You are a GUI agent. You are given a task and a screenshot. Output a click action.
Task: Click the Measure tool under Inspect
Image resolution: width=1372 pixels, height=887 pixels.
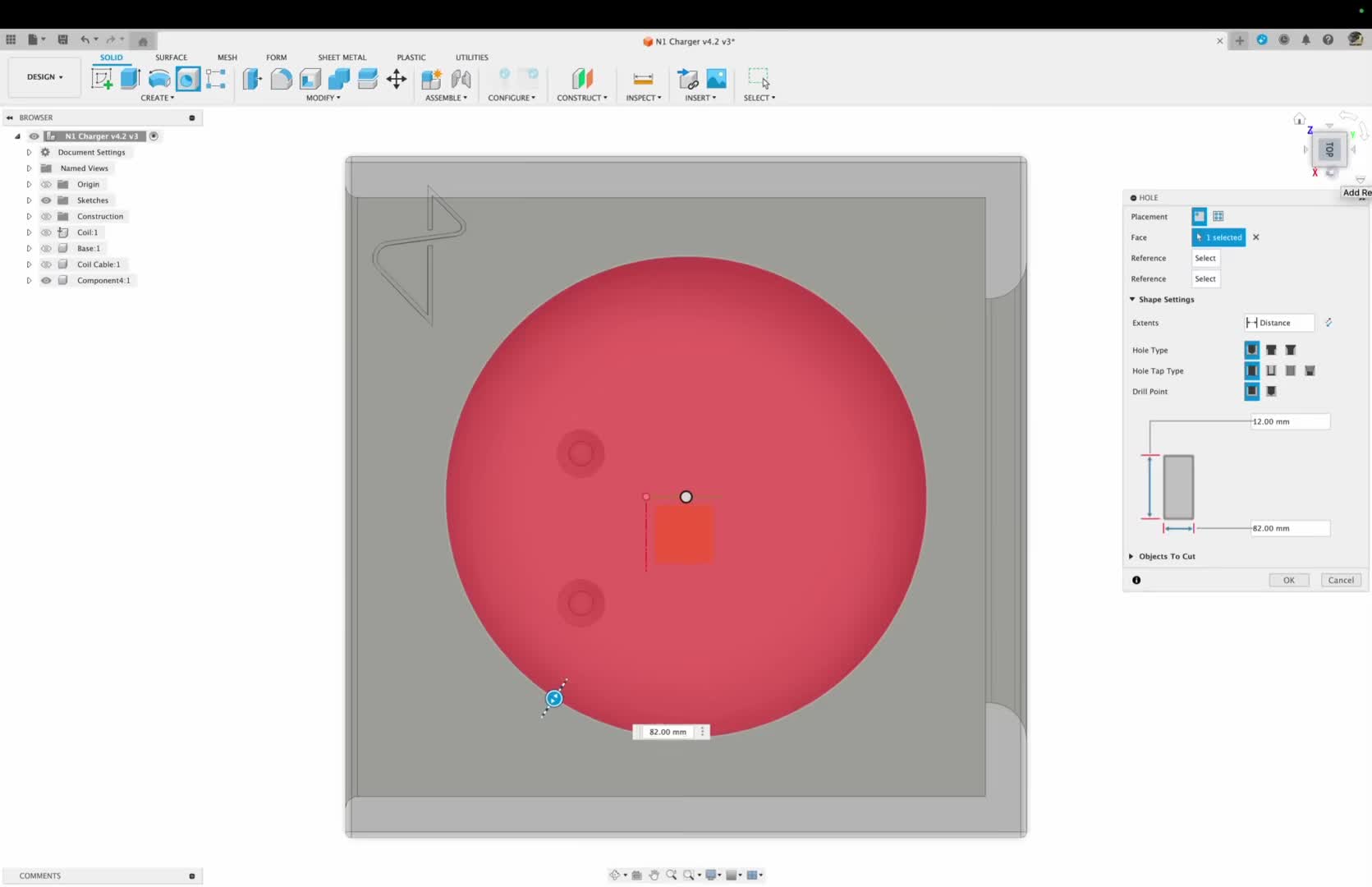(643, 79)
